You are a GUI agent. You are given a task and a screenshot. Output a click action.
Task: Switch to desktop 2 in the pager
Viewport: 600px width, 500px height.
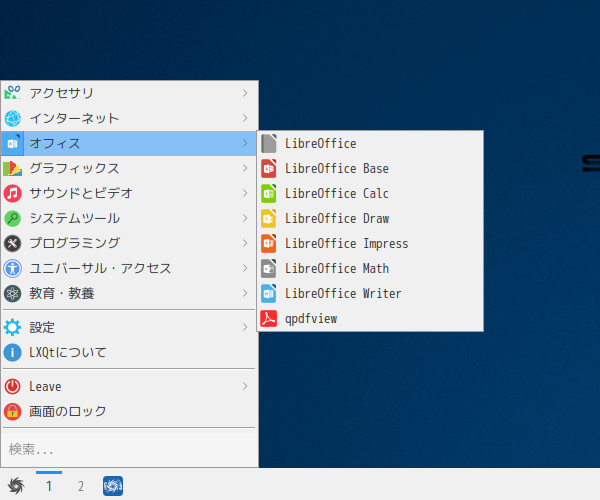point(81,486)
